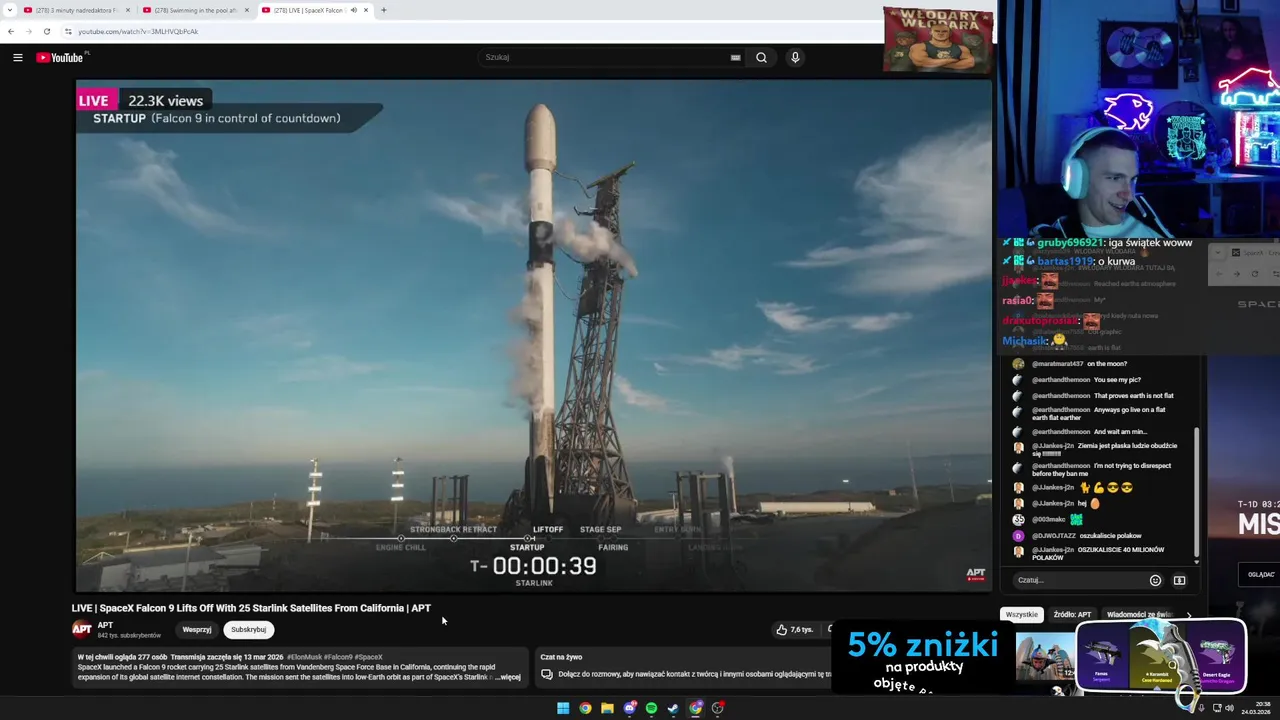
Task: Reload the page with the refresh icon
Action: (x=46, y=31)
